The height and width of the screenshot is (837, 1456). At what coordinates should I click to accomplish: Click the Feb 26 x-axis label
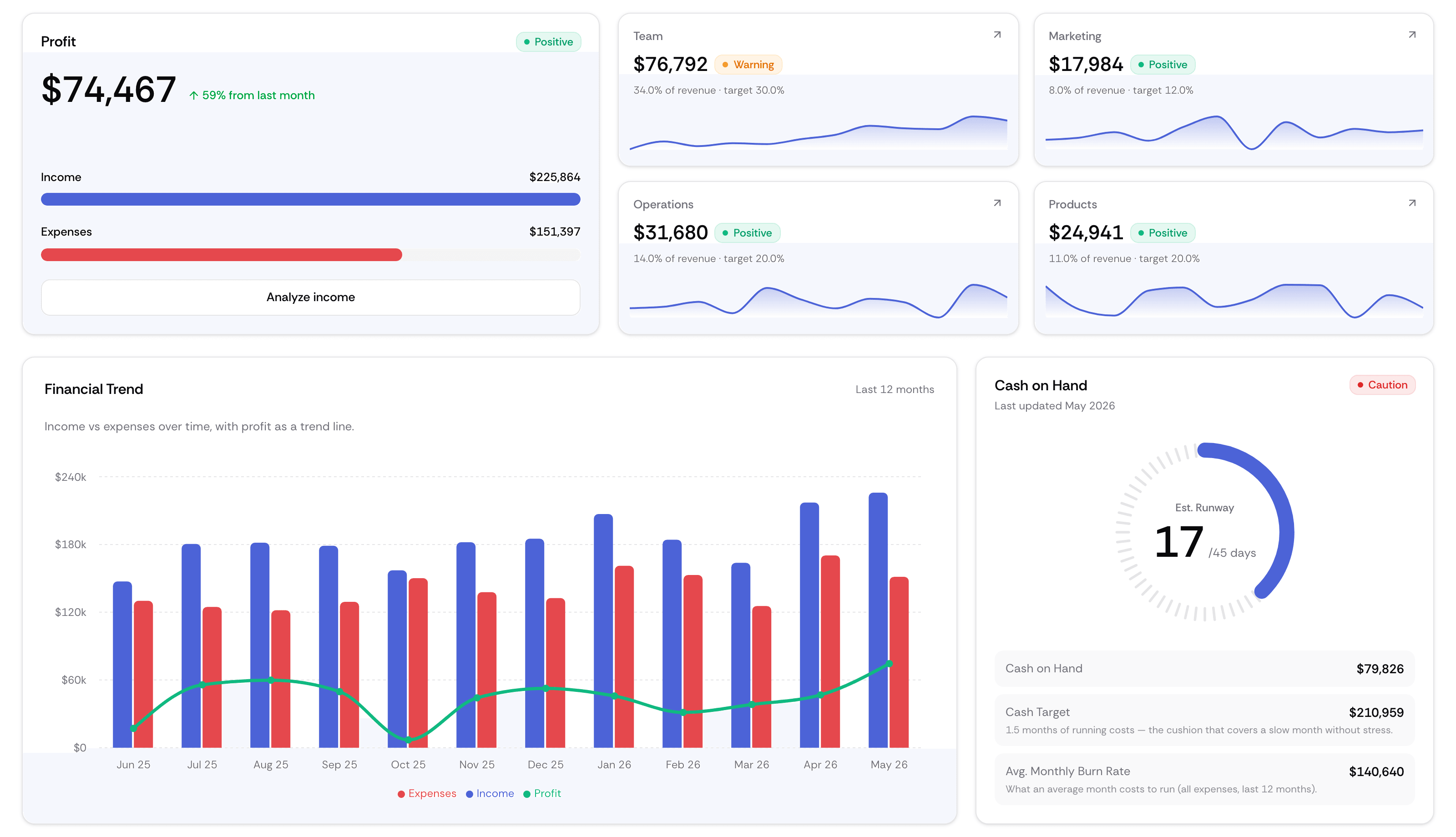(683, 765)
